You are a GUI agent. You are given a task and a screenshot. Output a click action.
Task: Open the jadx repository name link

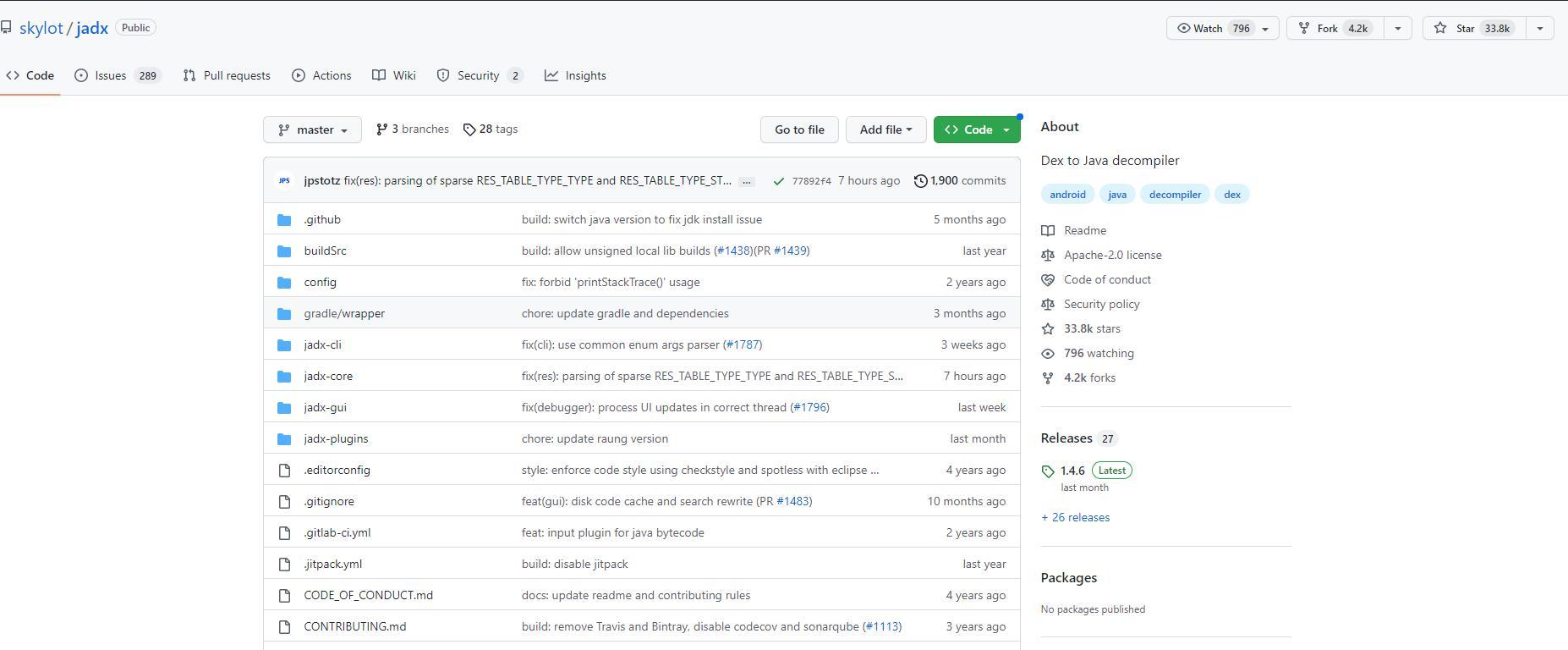(x=92, y=28)
